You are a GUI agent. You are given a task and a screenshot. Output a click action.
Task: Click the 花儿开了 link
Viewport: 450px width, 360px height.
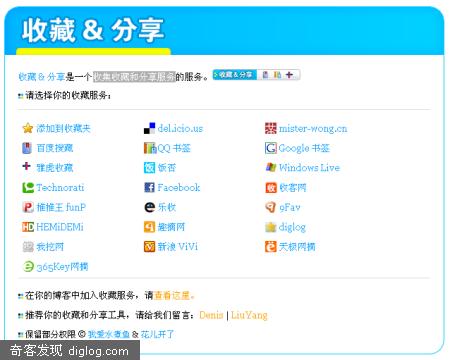(157, 334)
